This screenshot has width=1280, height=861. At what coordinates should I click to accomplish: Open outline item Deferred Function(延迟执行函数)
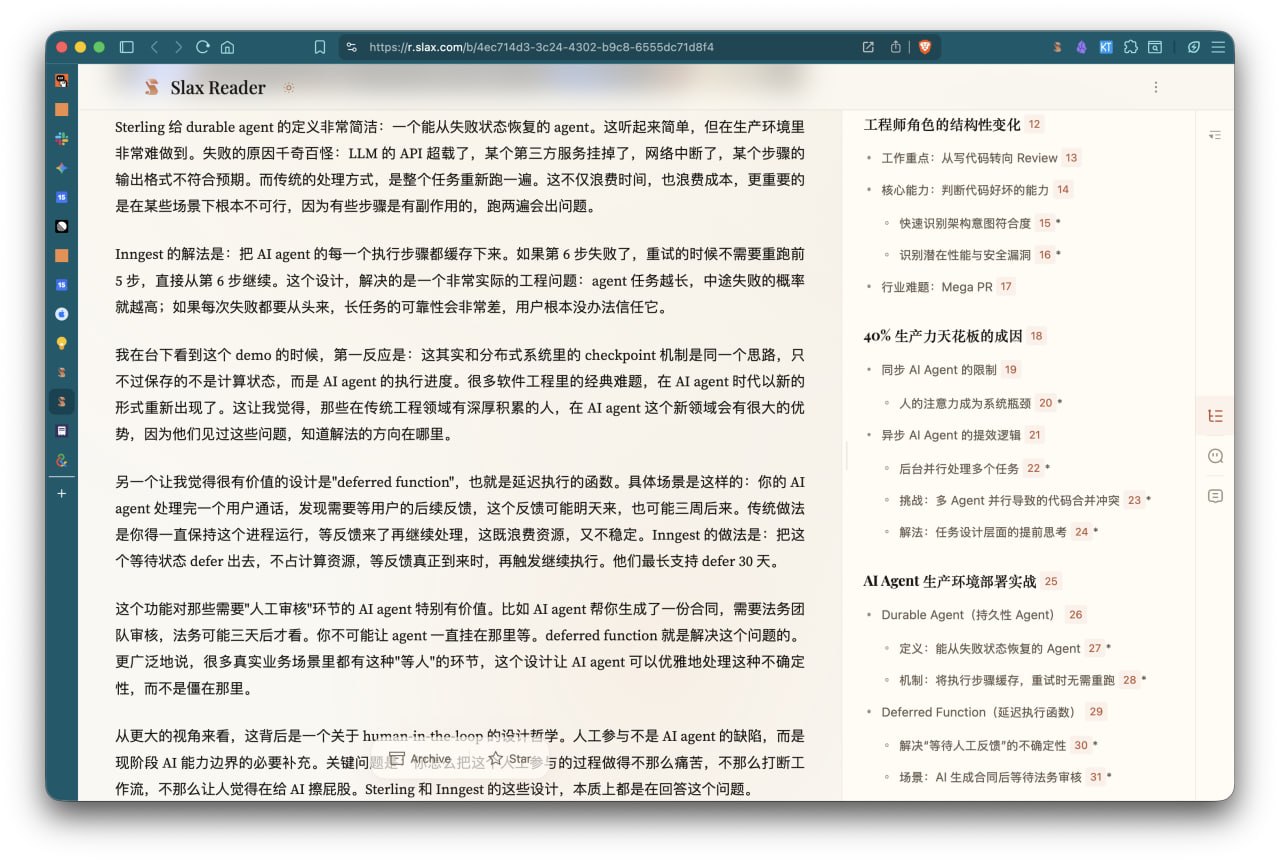978,712
